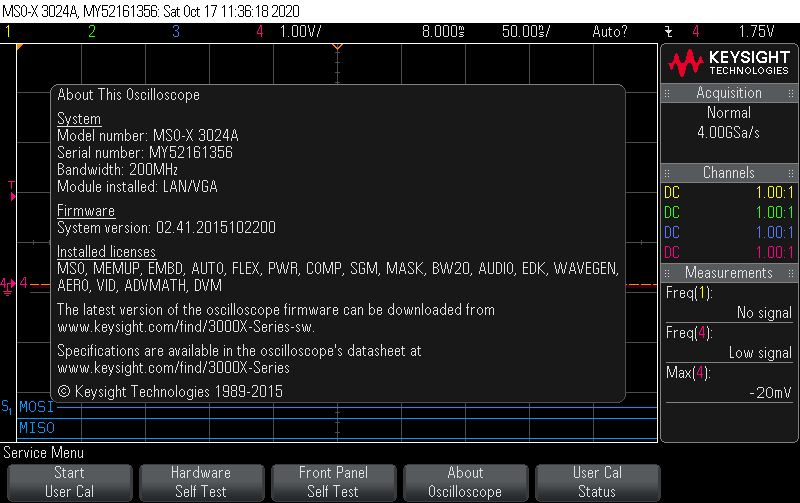Screen dimensions: 800x503
Task: Click the 8.000ns time delay value
Action: pyautogui.click(x=443, y=32)
